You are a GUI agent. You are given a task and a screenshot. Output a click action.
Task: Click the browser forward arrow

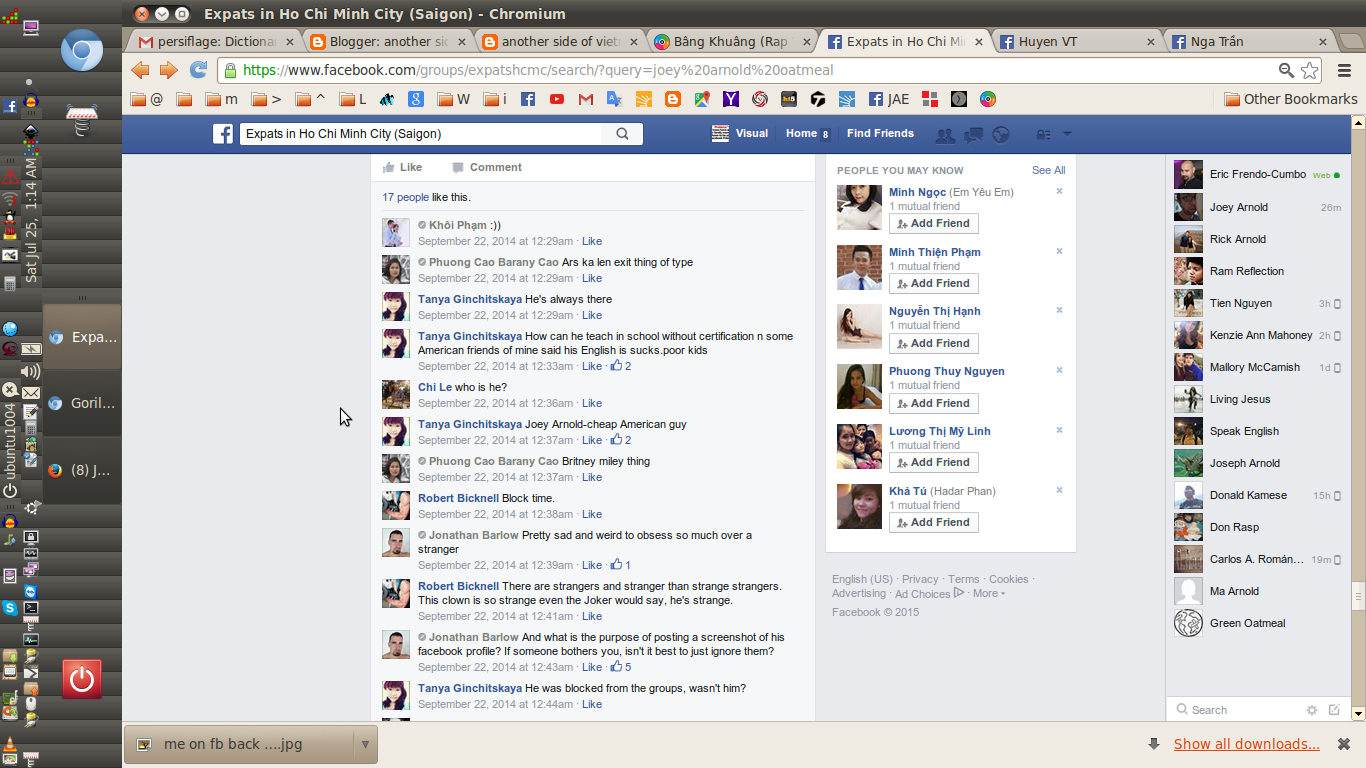click(168, 70)
